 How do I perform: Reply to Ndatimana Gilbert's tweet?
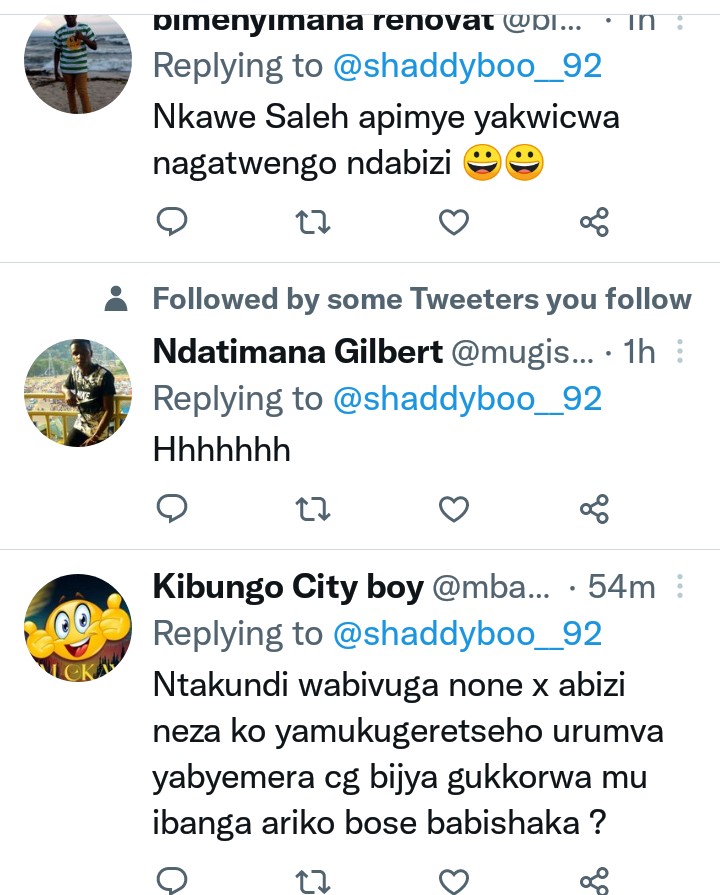pyautogui.click(x=173, y=509)
